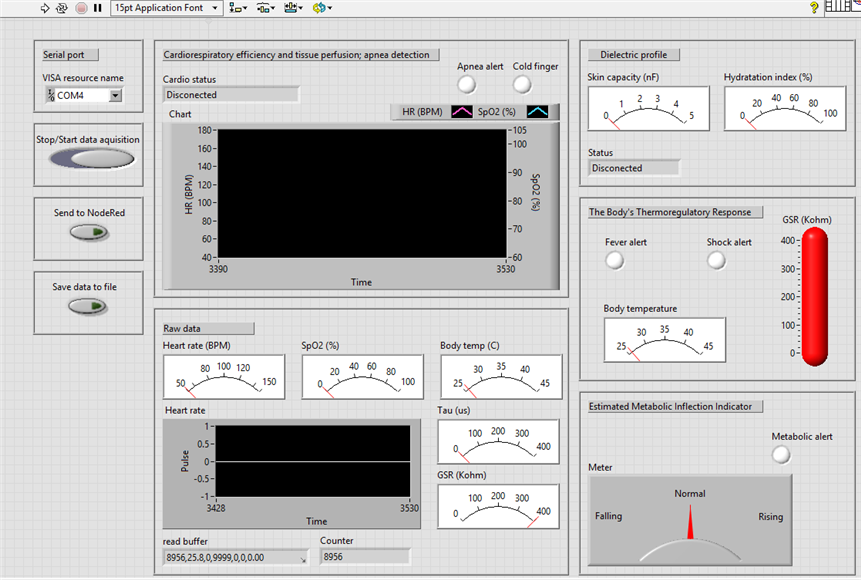Click the Hydratation index (%) gauge
861x580 pixels.
785,108
